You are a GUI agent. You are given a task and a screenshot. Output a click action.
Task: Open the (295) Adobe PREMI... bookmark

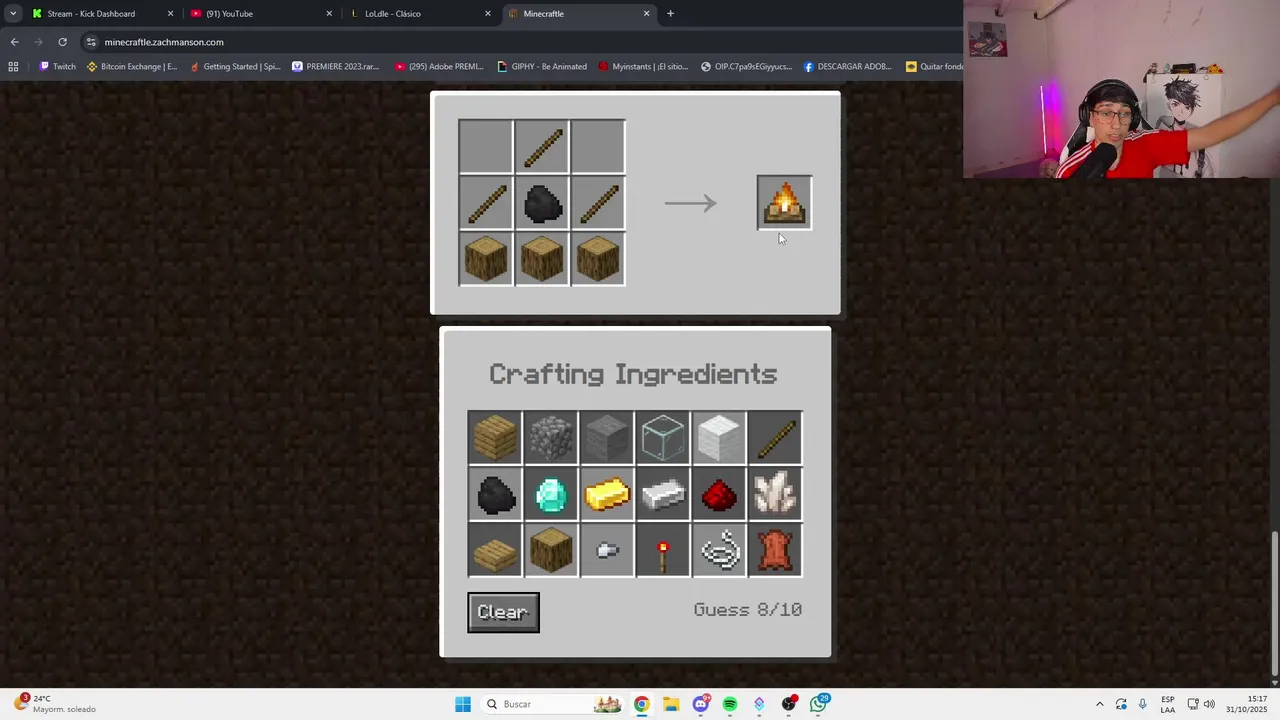tap(439, 67)
